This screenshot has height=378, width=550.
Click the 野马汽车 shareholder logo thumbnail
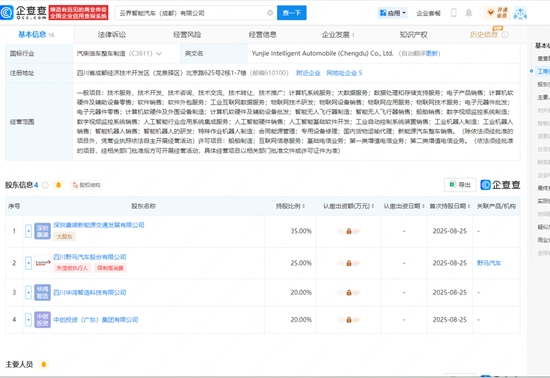tap(42, 263)
